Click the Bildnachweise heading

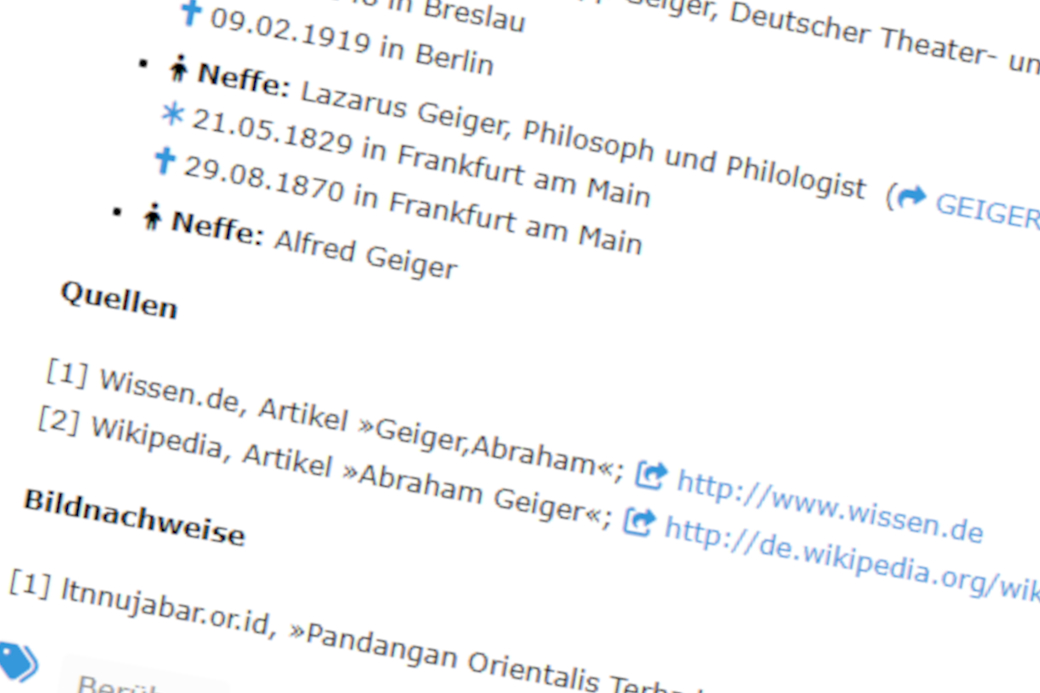[134, 518]
